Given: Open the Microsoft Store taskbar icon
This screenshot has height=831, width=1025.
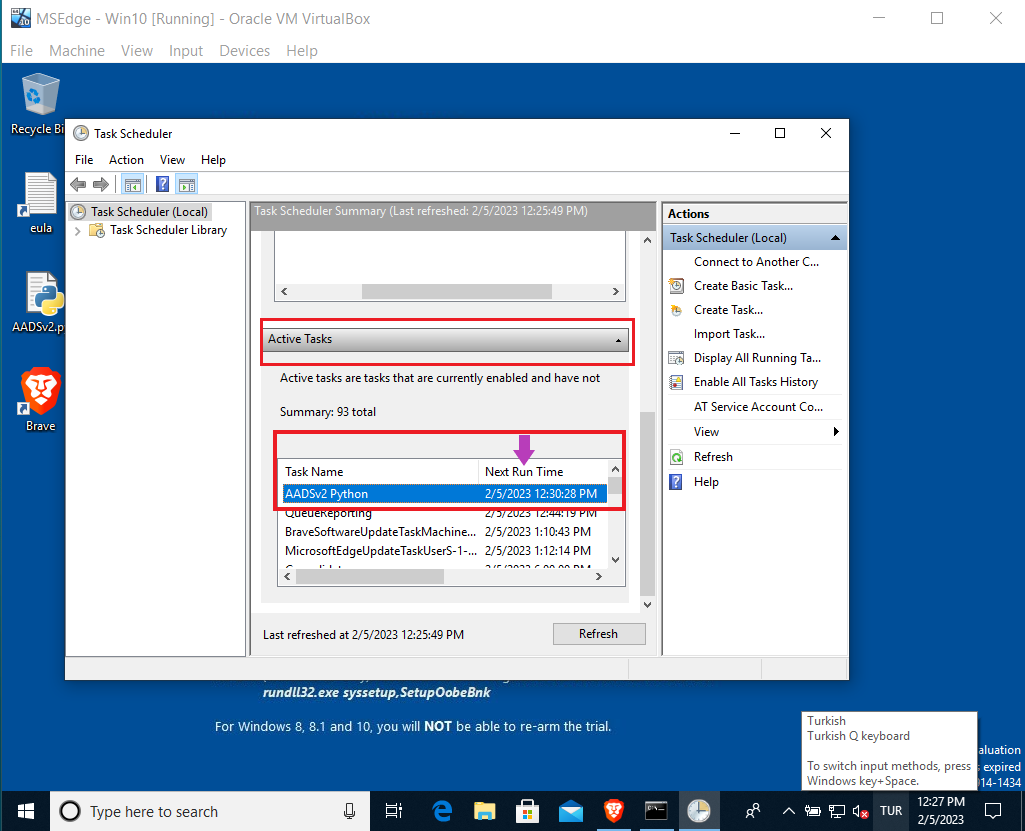Looking at the screenshot, I should click(528, 810).
